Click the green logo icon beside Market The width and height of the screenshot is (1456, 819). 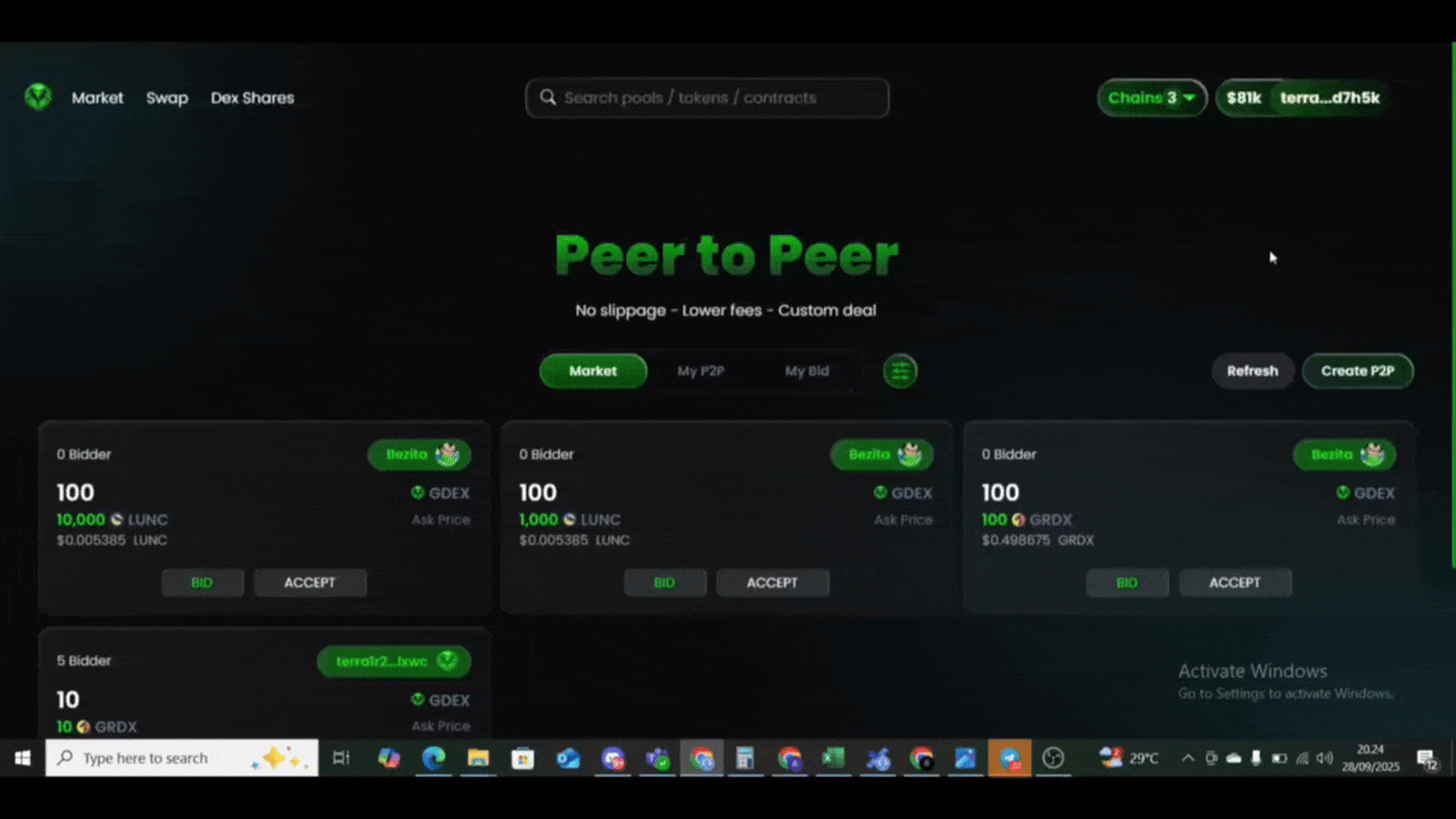click(38, 96)
